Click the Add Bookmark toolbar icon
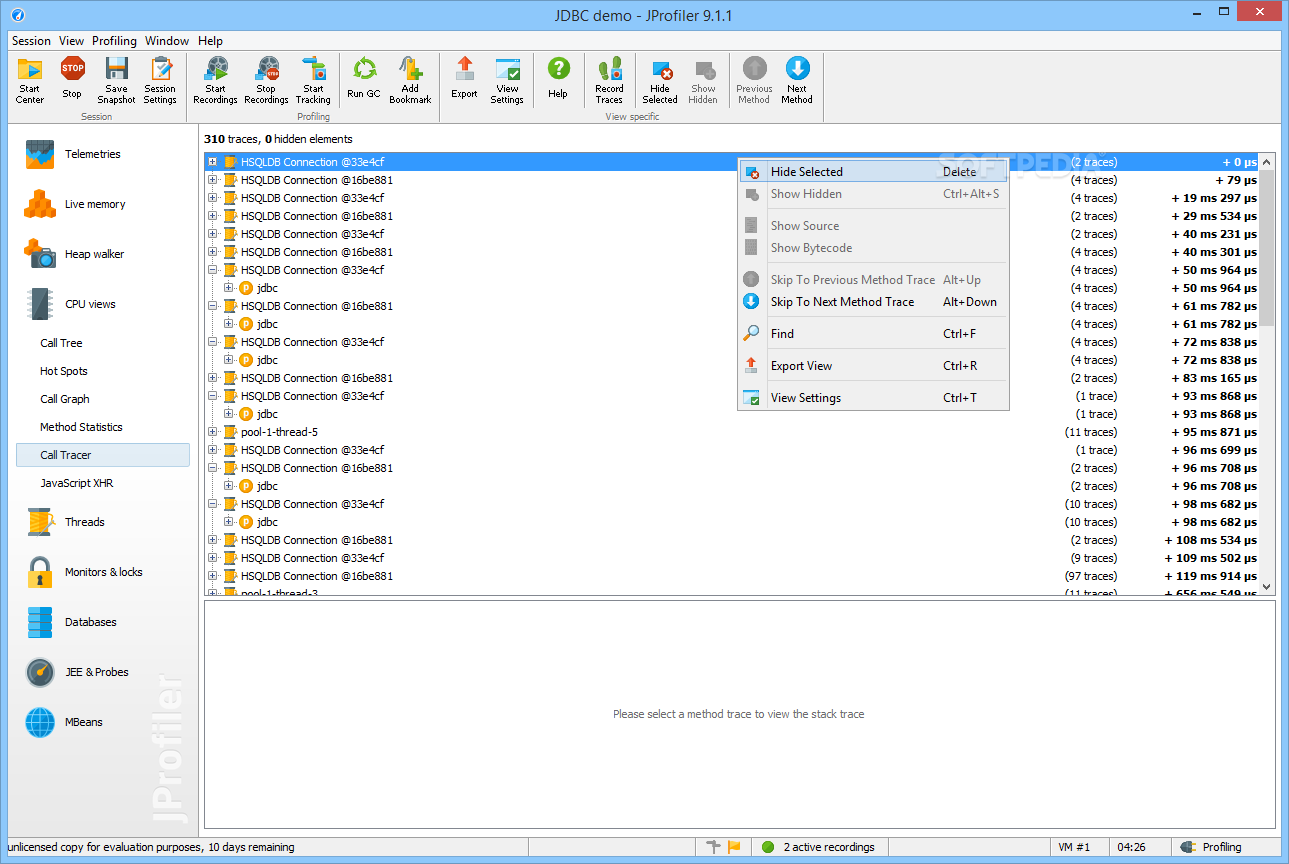 tap(410, 68)
